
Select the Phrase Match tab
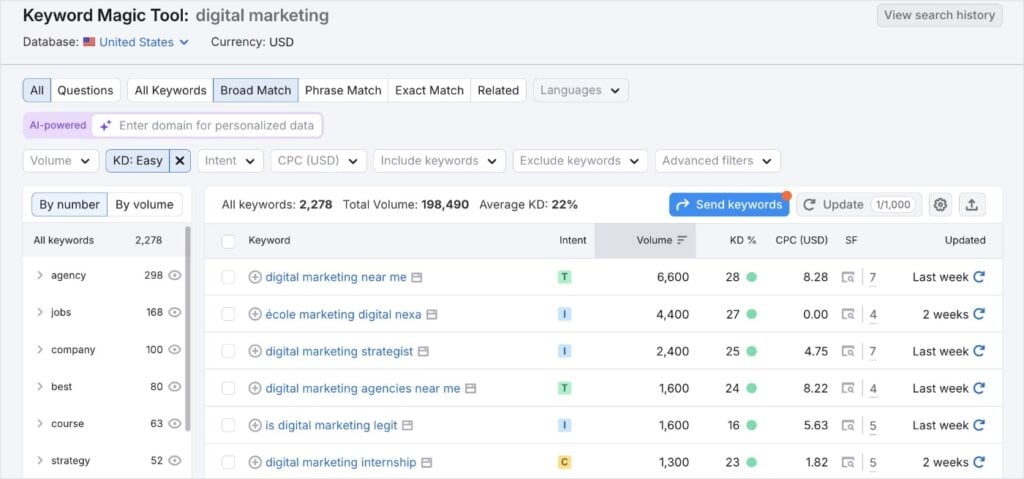pos(343,90)
